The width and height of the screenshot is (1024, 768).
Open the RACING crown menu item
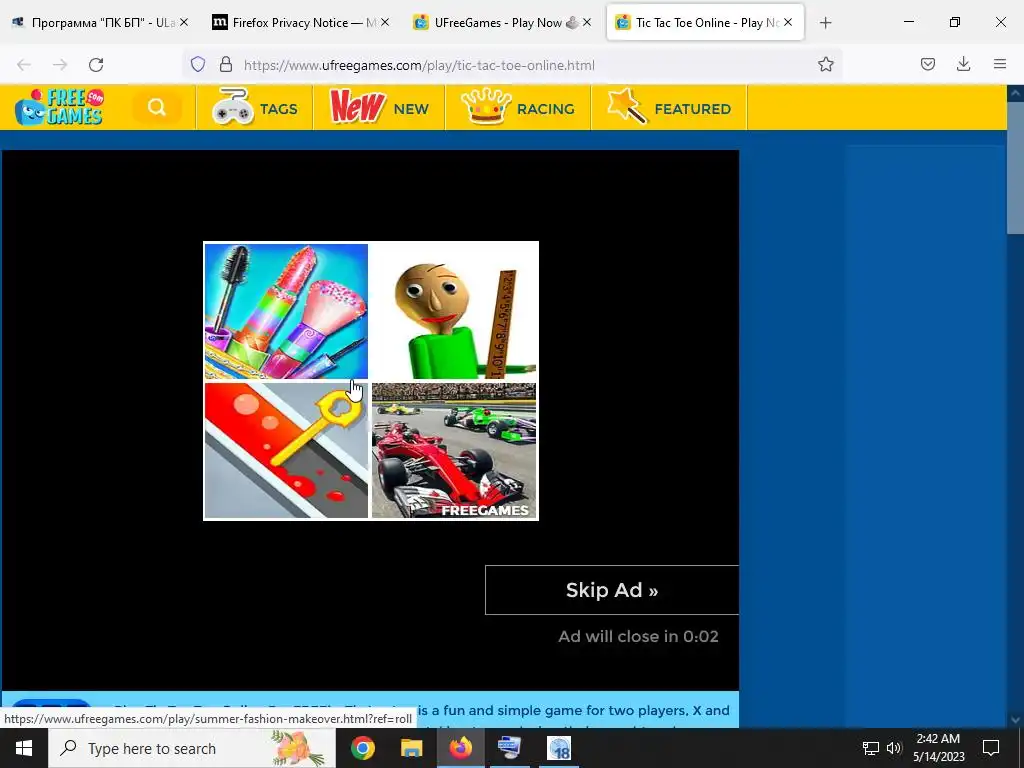[518, 108]
